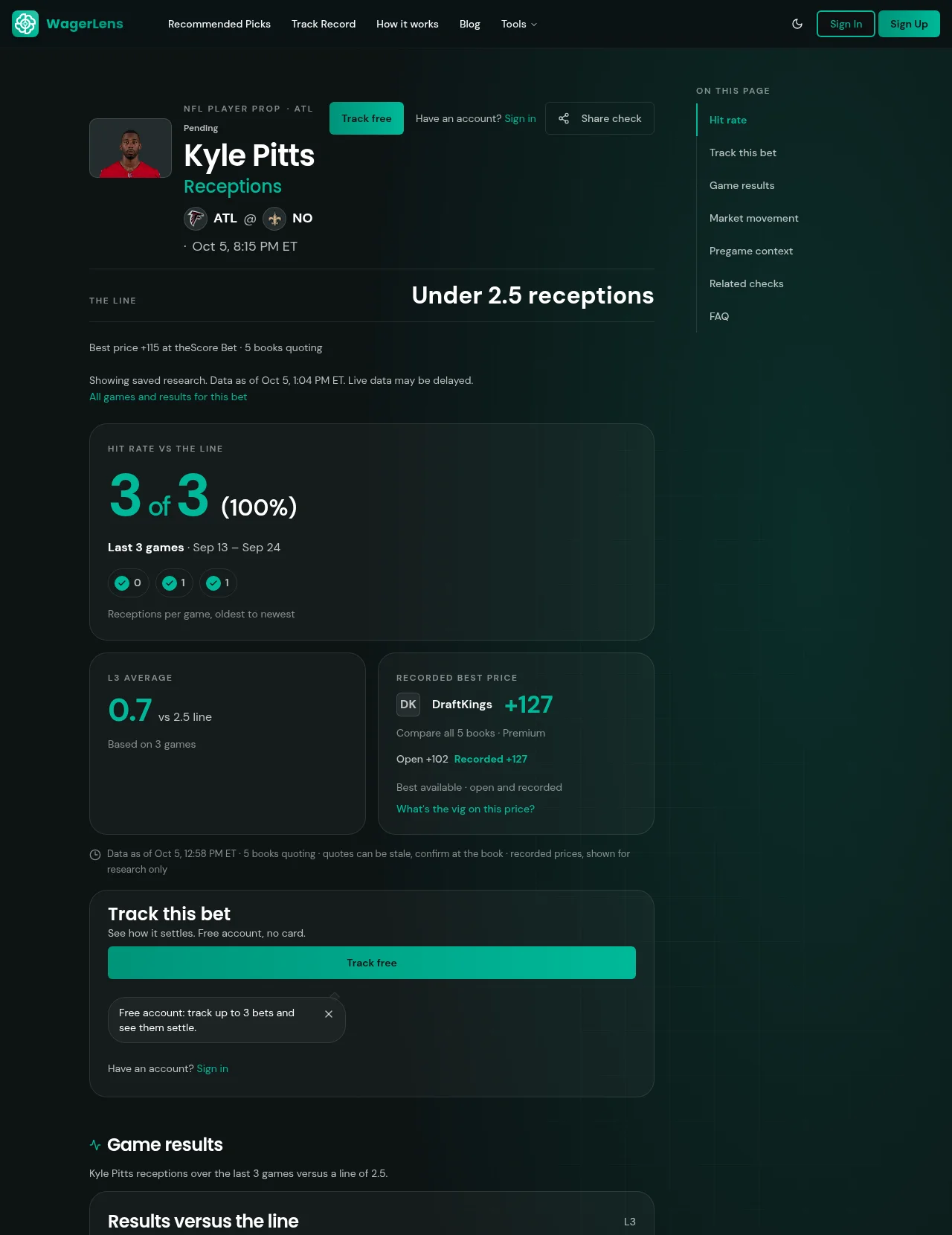Go to Track Record
The width and height of the screenshot is (952, 1235).
324,24
